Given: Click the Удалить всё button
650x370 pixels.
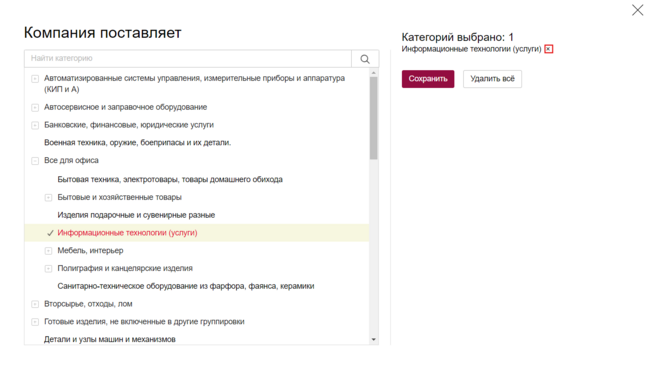Looking at the screenshot, I should [x=492, y=79].
